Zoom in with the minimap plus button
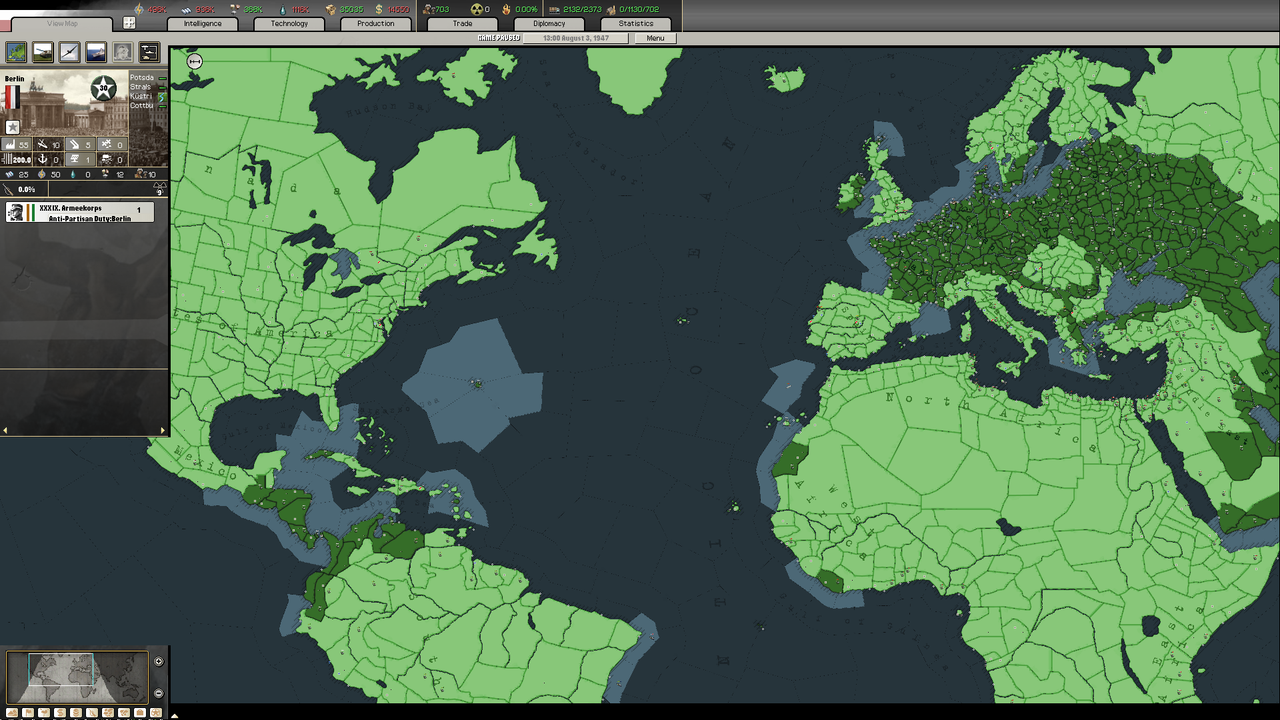The image size is (1280, 720). pos(158,661)
